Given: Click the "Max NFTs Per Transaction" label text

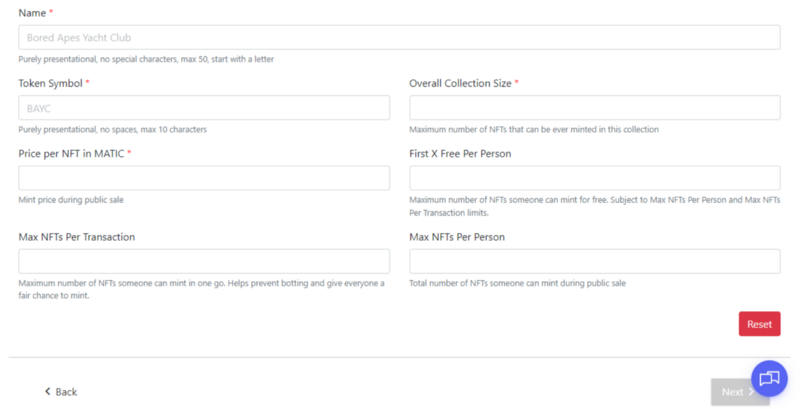Looking at the screenshot, I should [x=77, y=237].
